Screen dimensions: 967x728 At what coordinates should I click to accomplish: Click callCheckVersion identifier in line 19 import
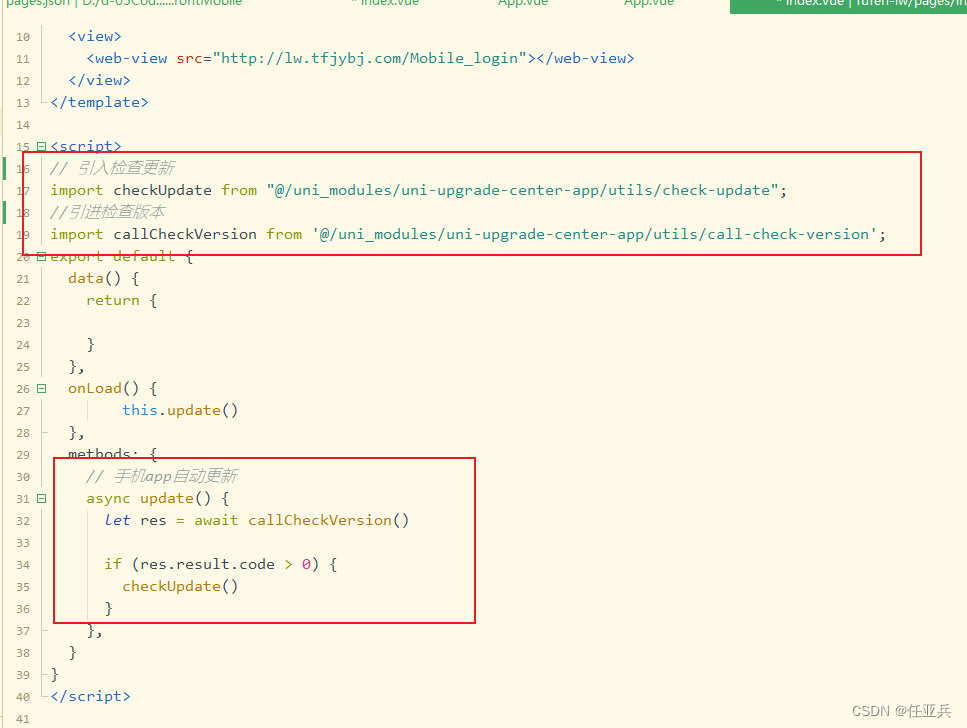point(184,234)
